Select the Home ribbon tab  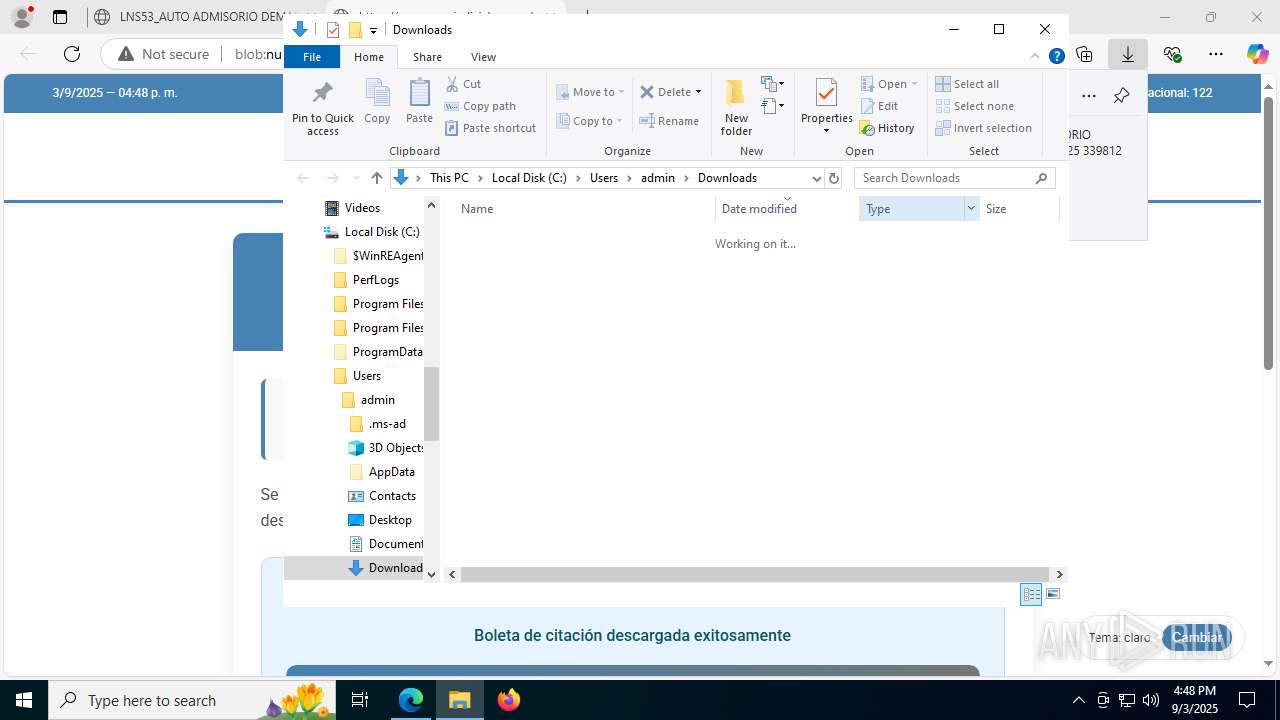tap(369, 57)
